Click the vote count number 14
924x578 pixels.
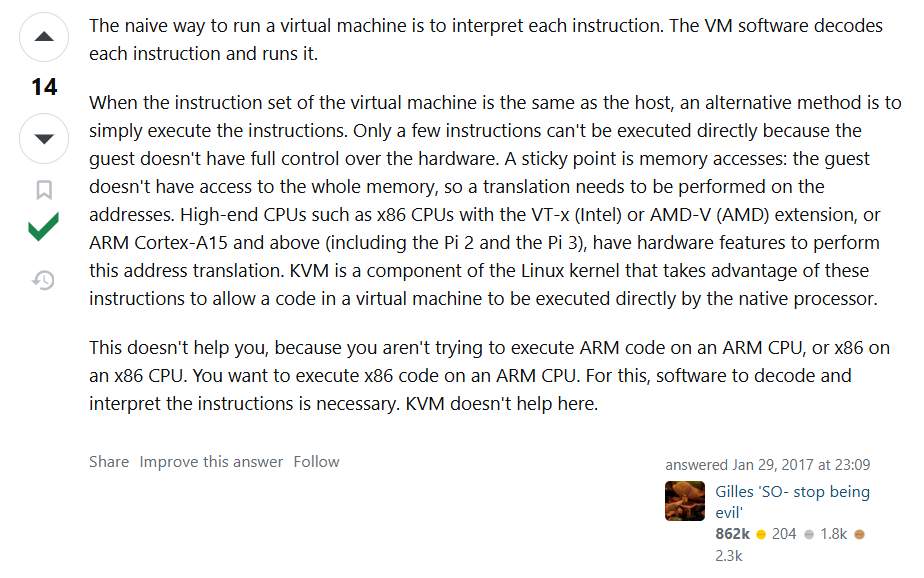43,88
